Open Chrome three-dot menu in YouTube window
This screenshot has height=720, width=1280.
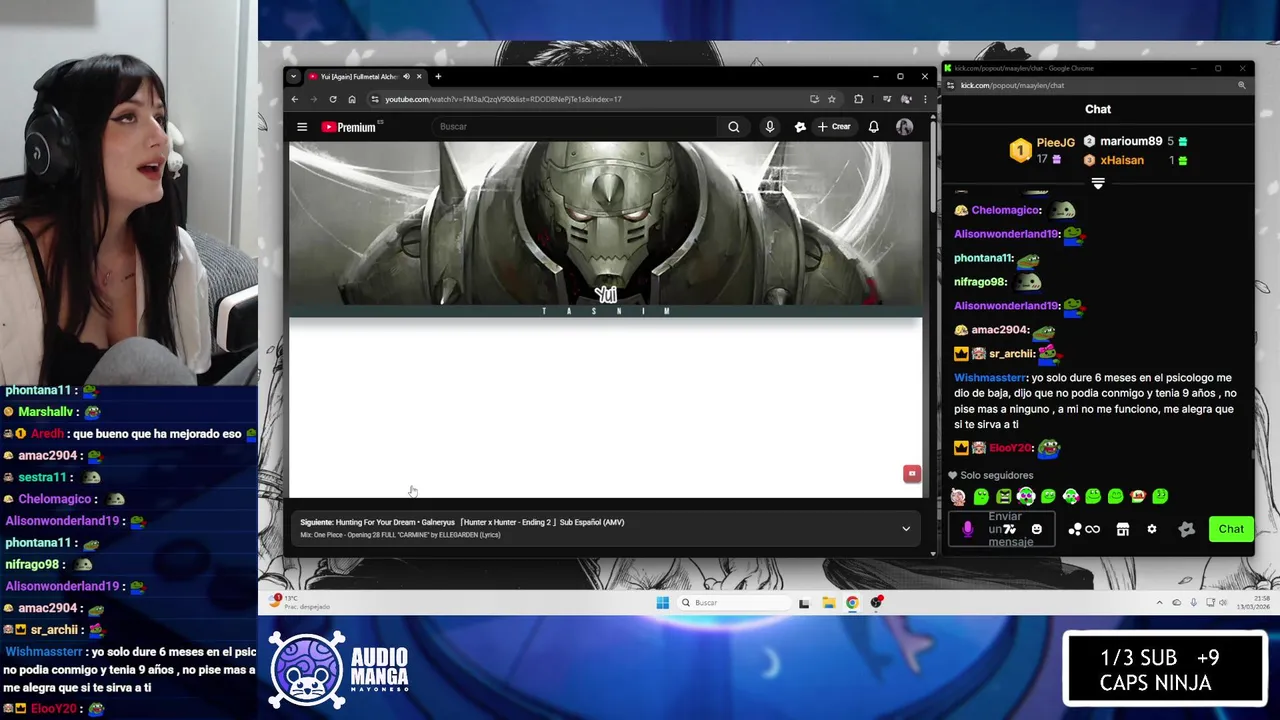pos(925,99)
